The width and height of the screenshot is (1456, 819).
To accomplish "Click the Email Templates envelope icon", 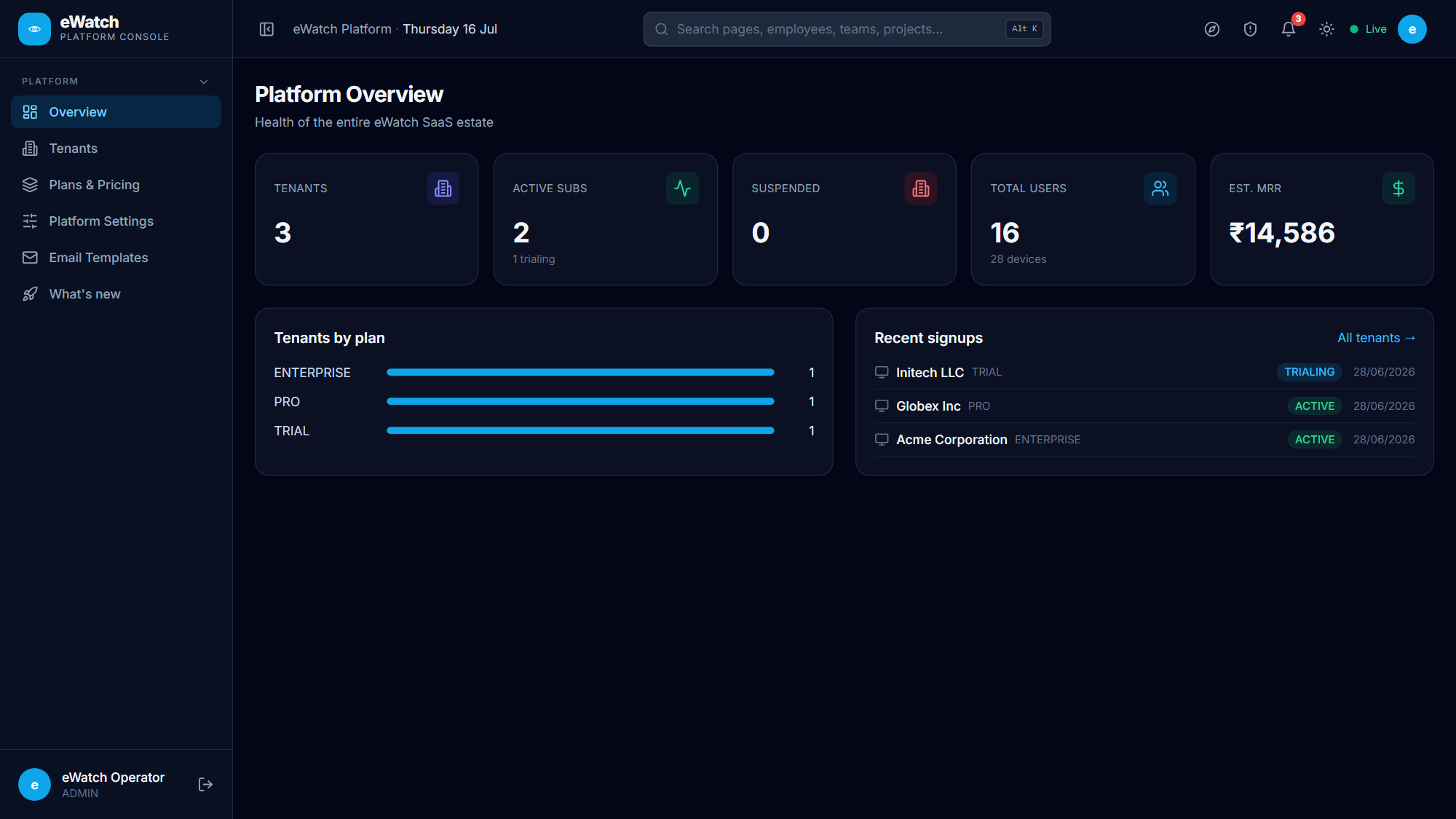I will (x=30, y=258).
